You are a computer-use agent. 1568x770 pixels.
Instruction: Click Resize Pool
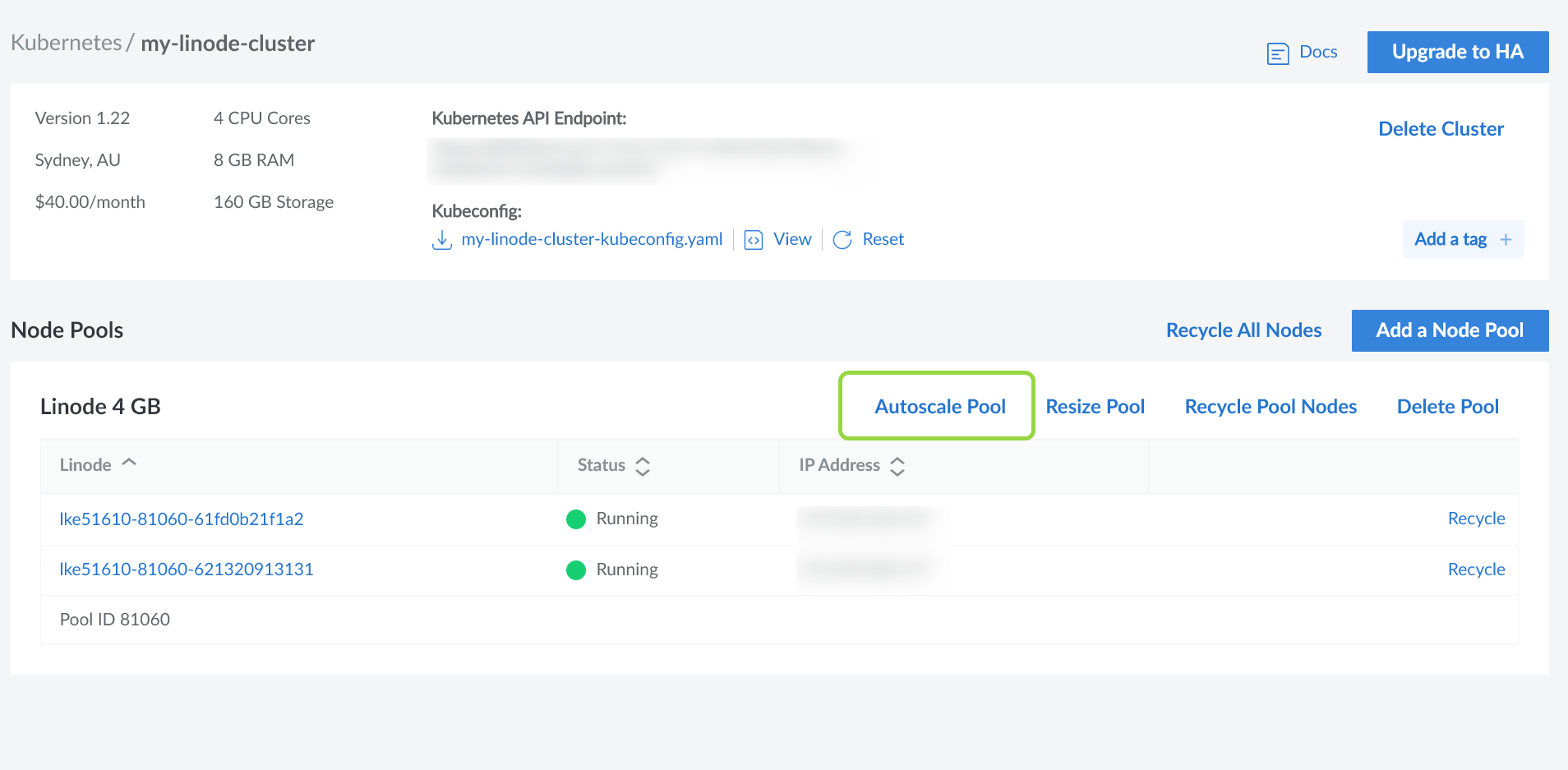pyautogui.click(x=1095, y=407)
